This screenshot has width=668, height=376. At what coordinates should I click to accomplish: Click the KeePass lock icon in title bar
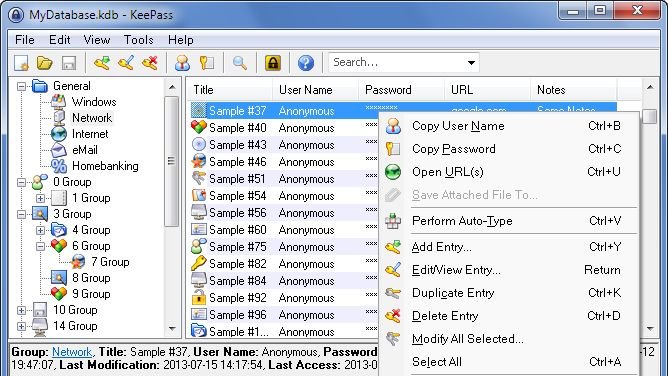(x=16, y=14)
